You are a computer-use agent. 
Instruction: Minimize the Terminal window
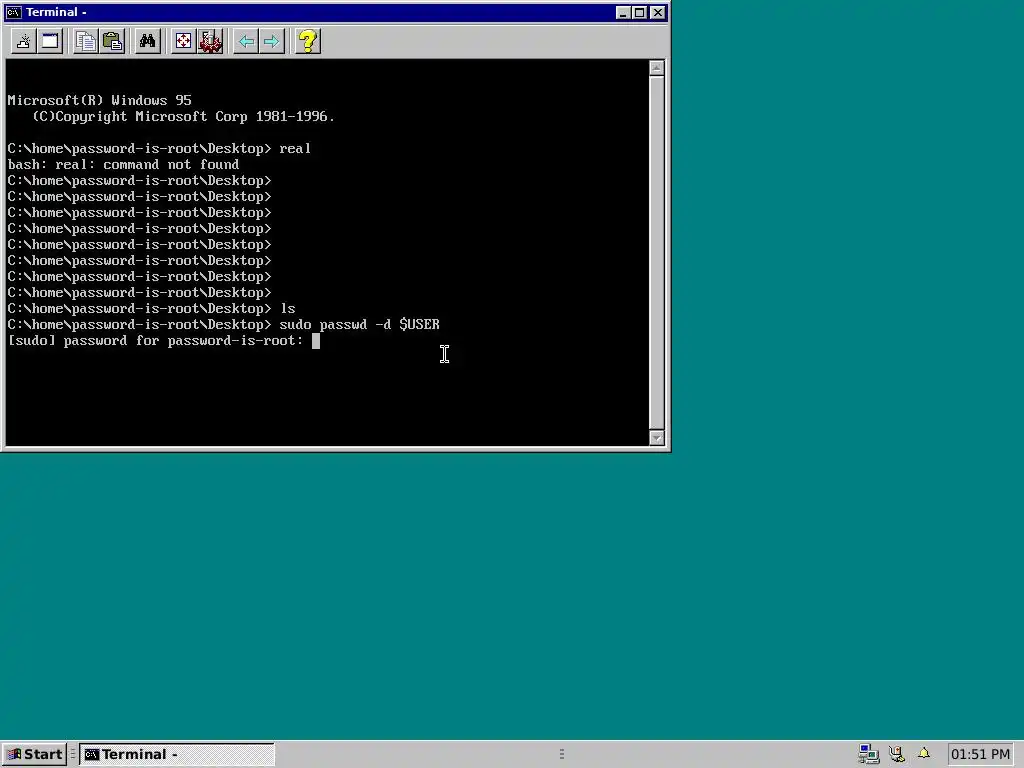623,12
